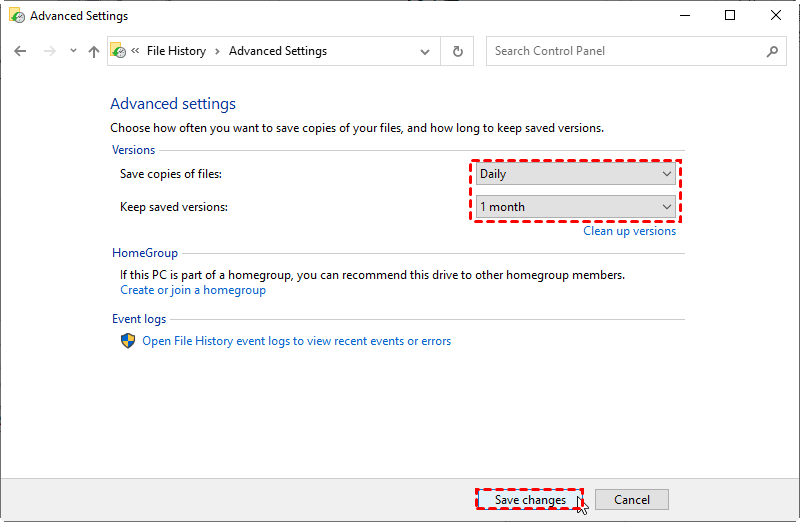Click the Clean up versions link
This screenshot has width=800, height=522.
629,231
